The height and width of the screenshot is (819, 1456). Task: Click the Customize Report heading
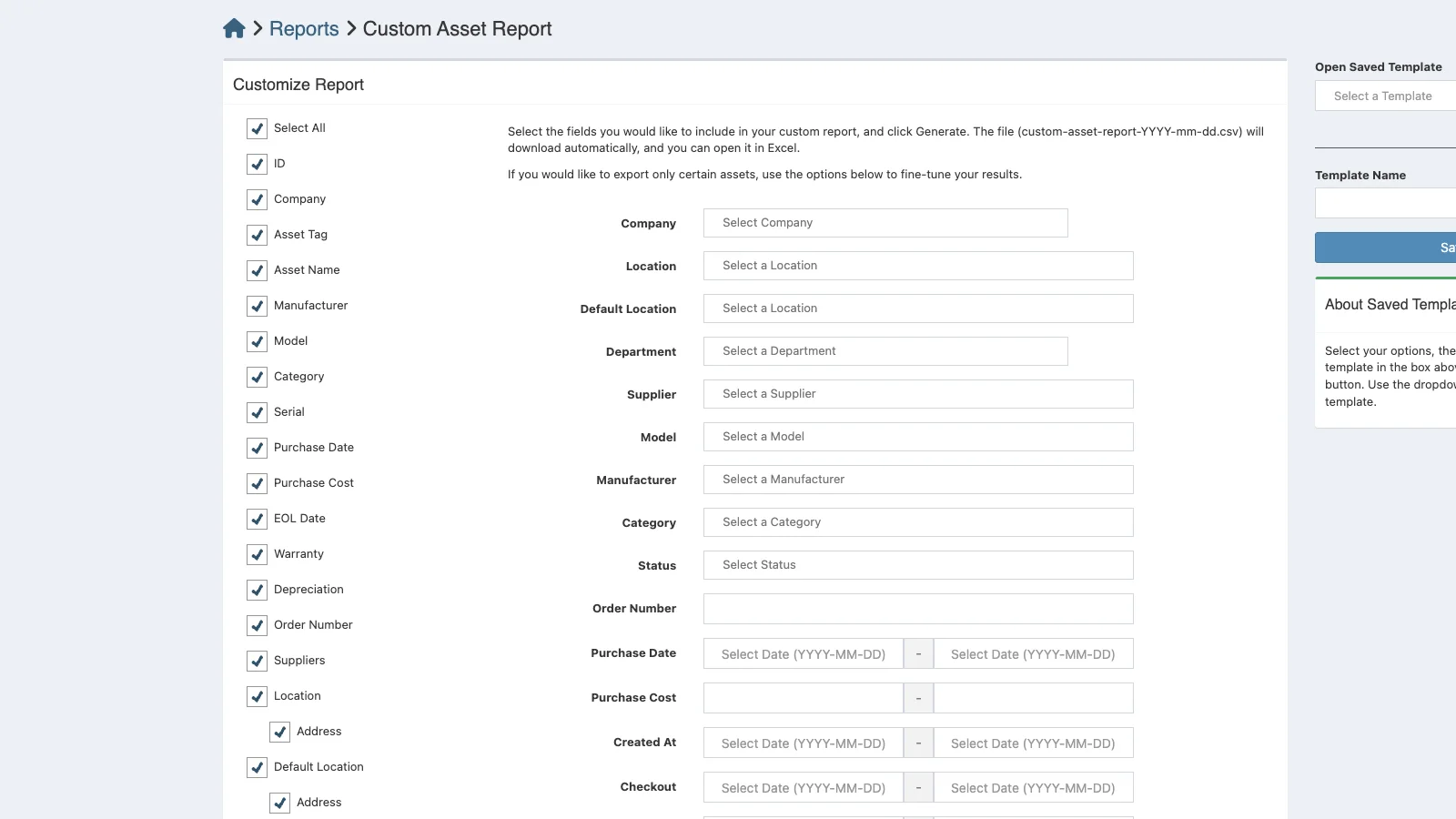tap(298, 85)
